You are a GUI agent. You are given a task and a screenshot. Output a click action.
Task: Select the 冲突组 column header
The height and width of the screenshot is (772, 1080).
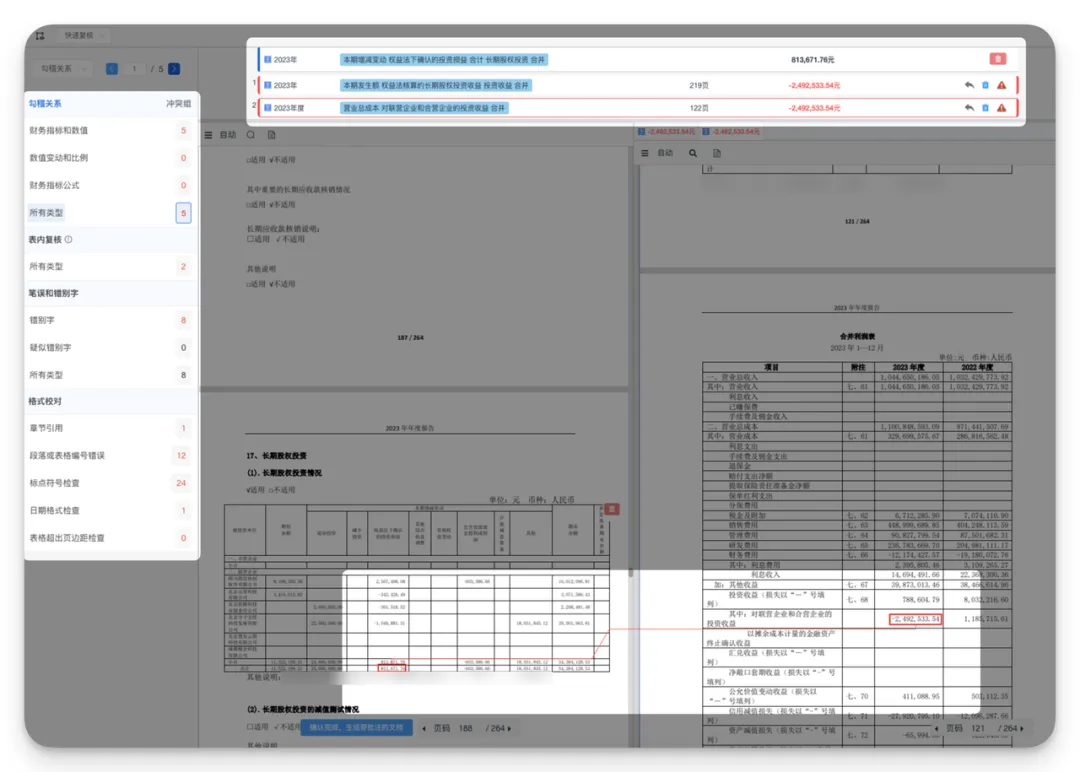[178, 103]
